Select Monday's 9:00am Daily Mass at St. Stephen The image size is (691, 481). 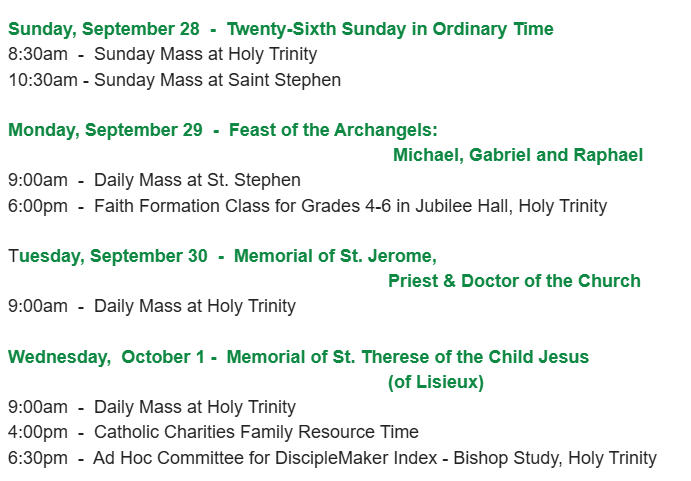pos(154,181)
